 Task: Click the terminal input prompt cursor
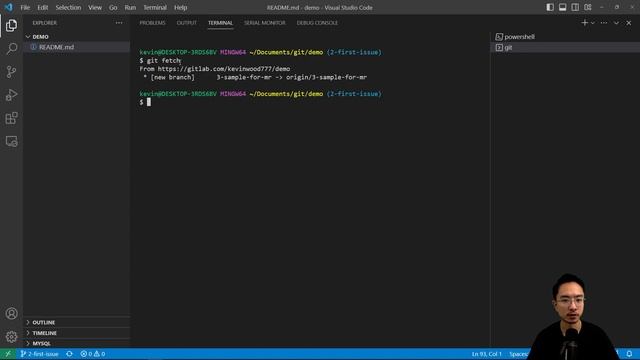point(149,102)
